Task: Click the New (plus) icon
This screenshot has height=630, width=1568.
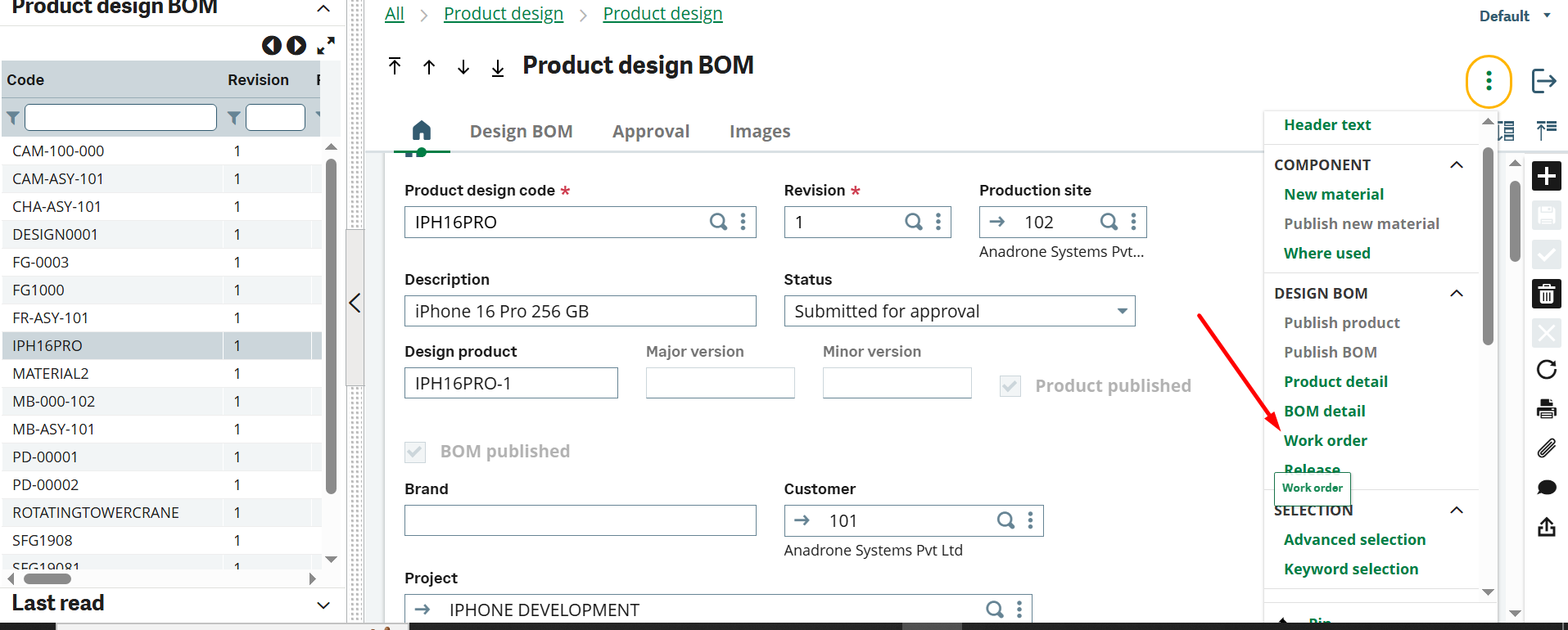Action: (x=1546, y=176)
